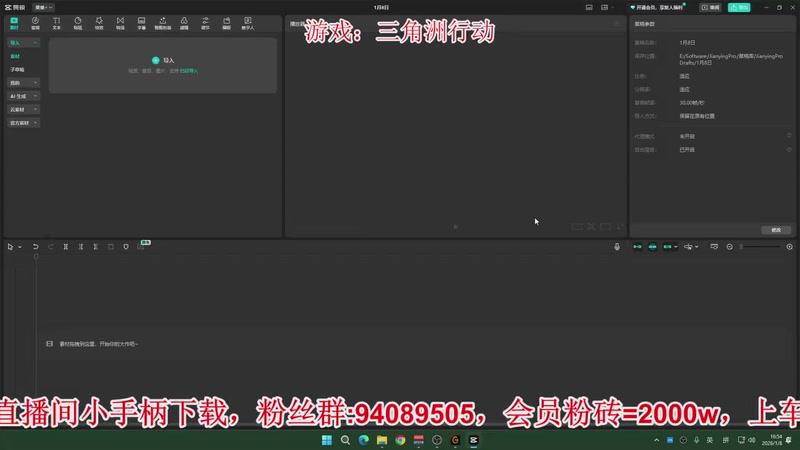Click the green 导出 export button
The image size is (800, 450).
(739, 8)
